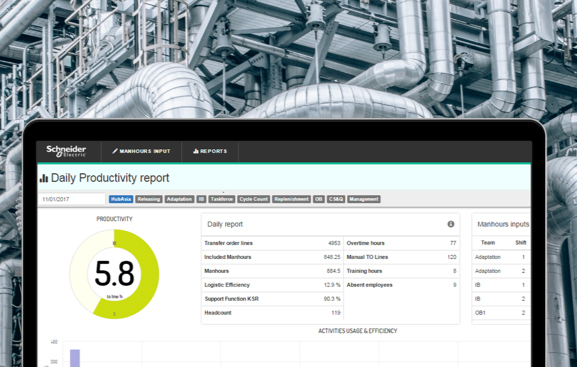
Task: Click the Manhours inputs panel title
Action: tap(503, 224)
